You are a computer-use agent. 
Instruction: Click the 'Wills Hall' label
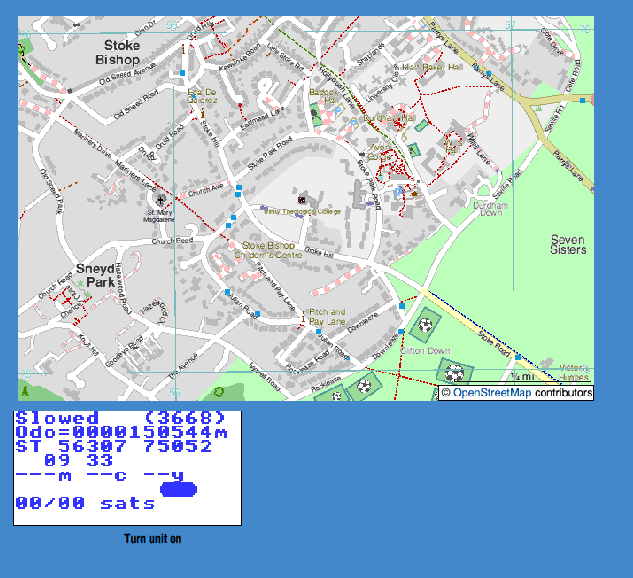(x=453, y=146)
